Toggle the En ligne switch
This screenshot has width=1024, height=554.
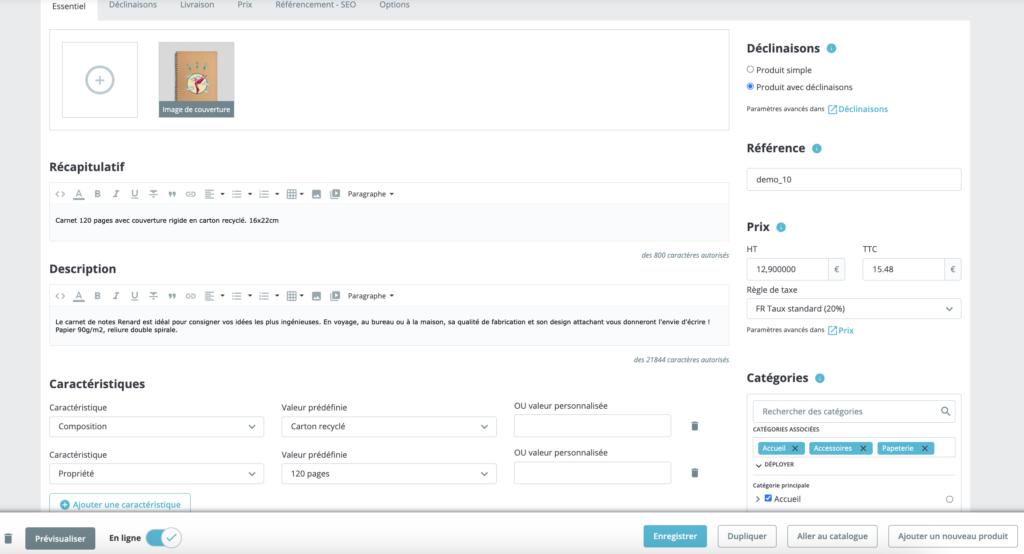click(163, 538)
